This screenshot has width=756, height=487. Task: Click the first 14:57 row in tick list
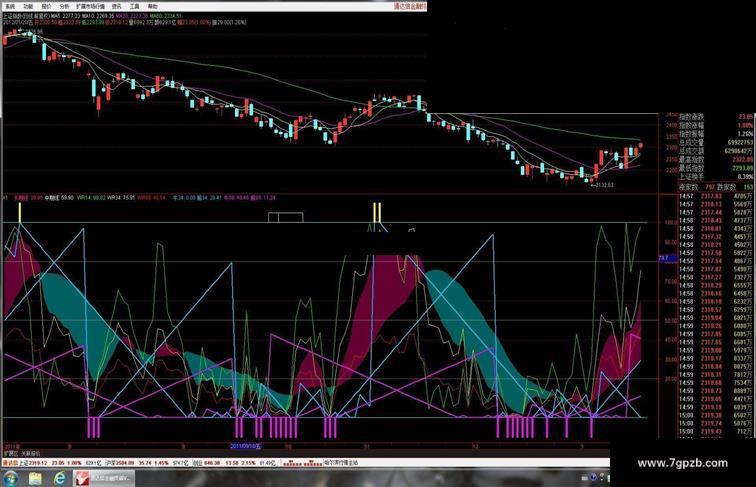coord(716,196)
